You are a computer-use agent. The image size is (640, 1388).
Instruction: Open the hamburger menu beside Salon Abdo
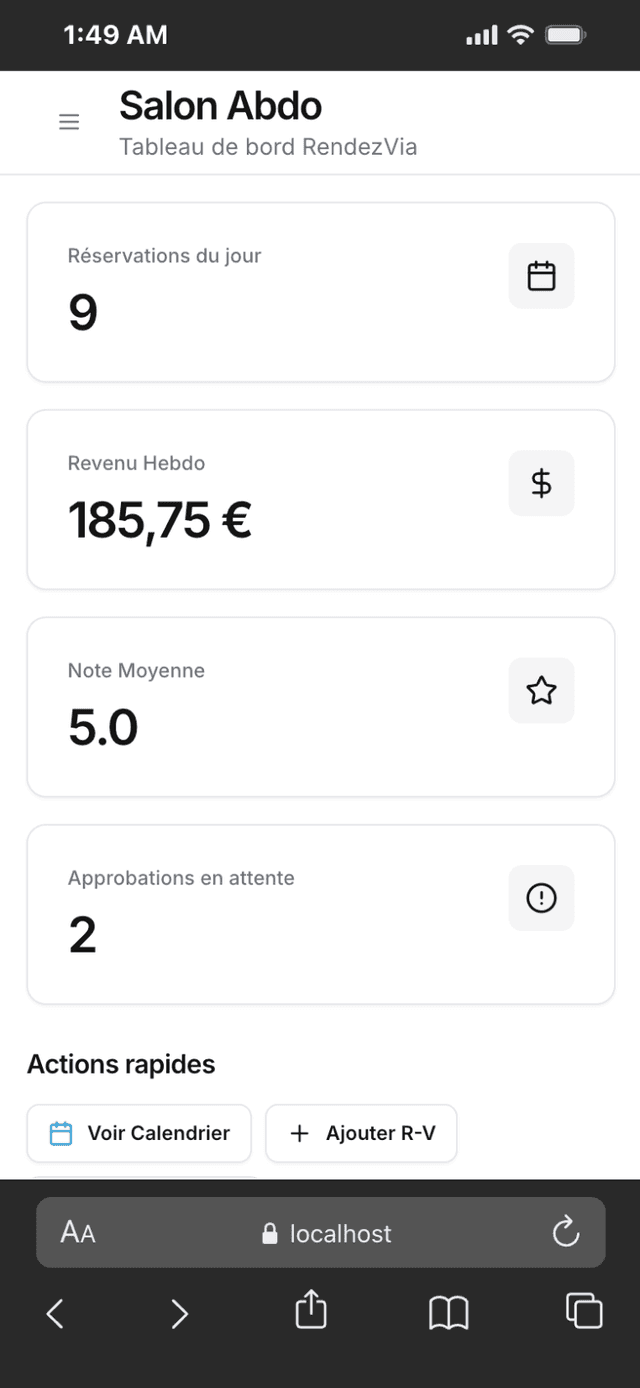69,122
